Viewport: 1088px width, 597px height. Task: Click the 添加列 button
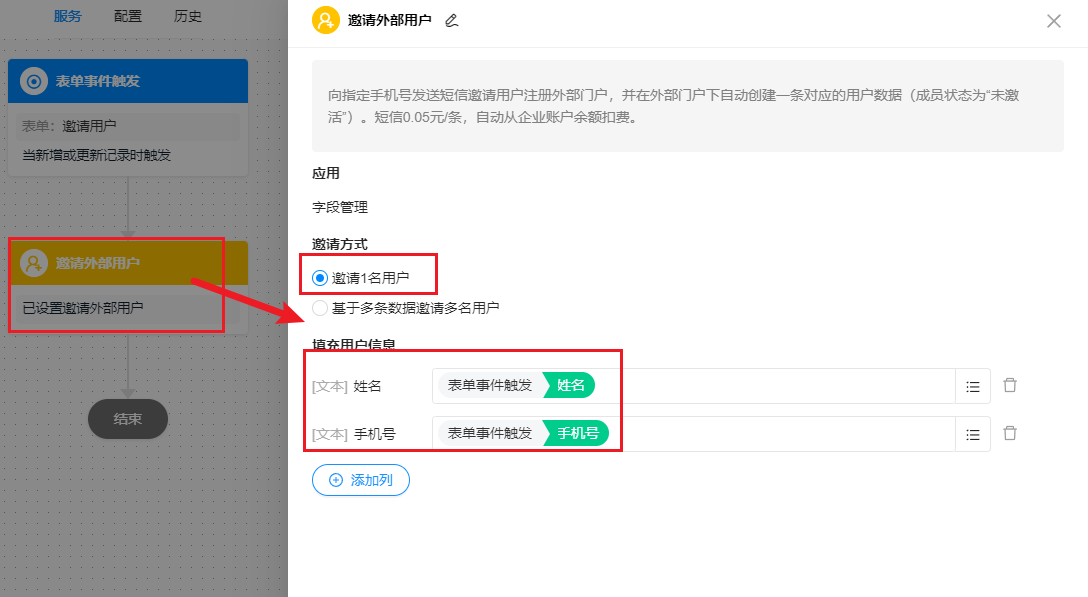(361, 480)
